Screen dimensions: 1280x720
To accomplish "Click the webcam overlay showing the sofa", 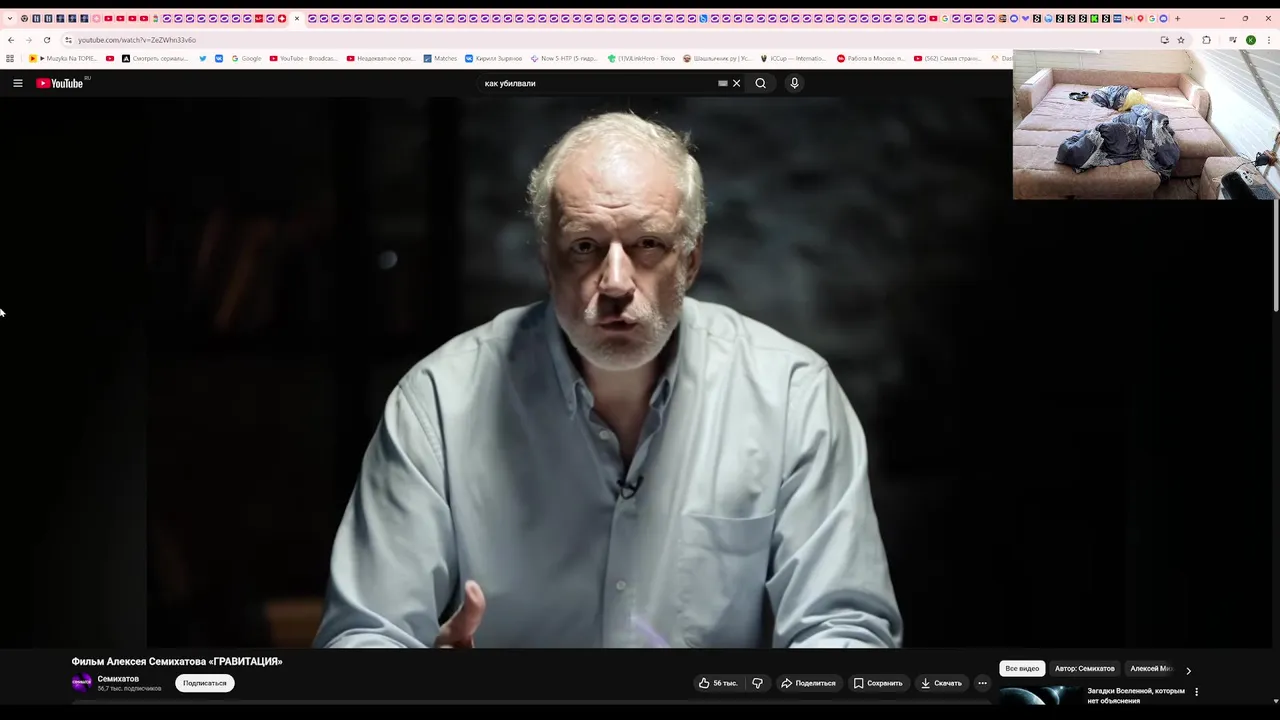I will click(x=1146, y=124).
